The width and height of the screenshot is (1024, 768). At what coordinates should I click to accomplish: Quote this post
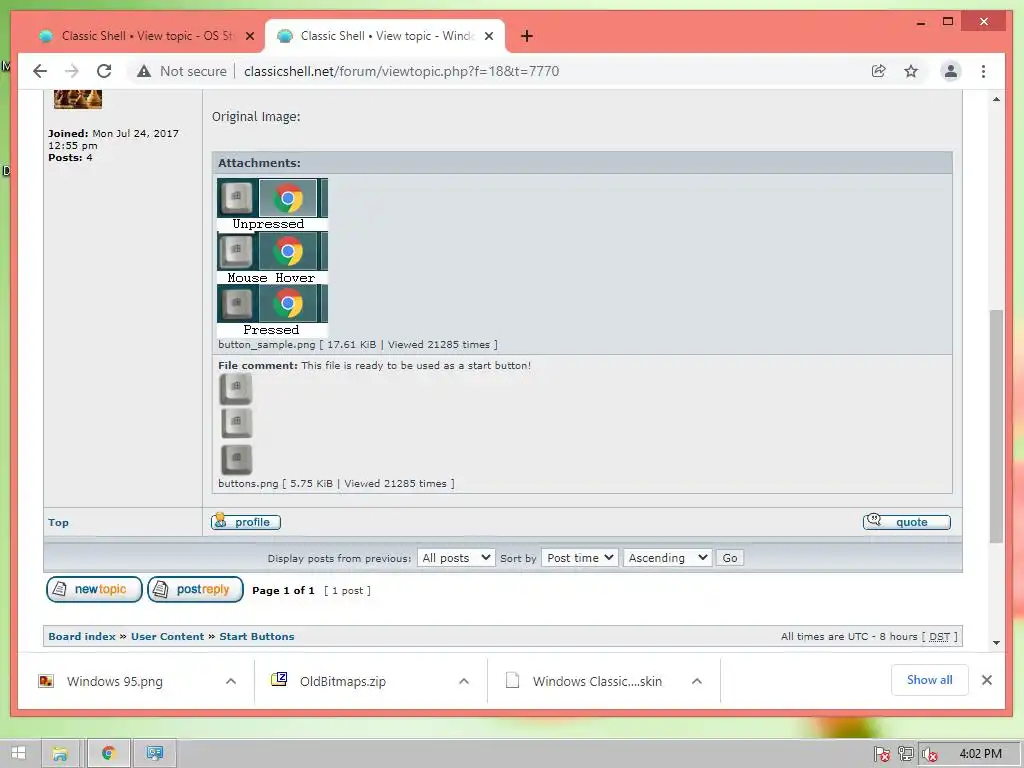coord(906,522)
